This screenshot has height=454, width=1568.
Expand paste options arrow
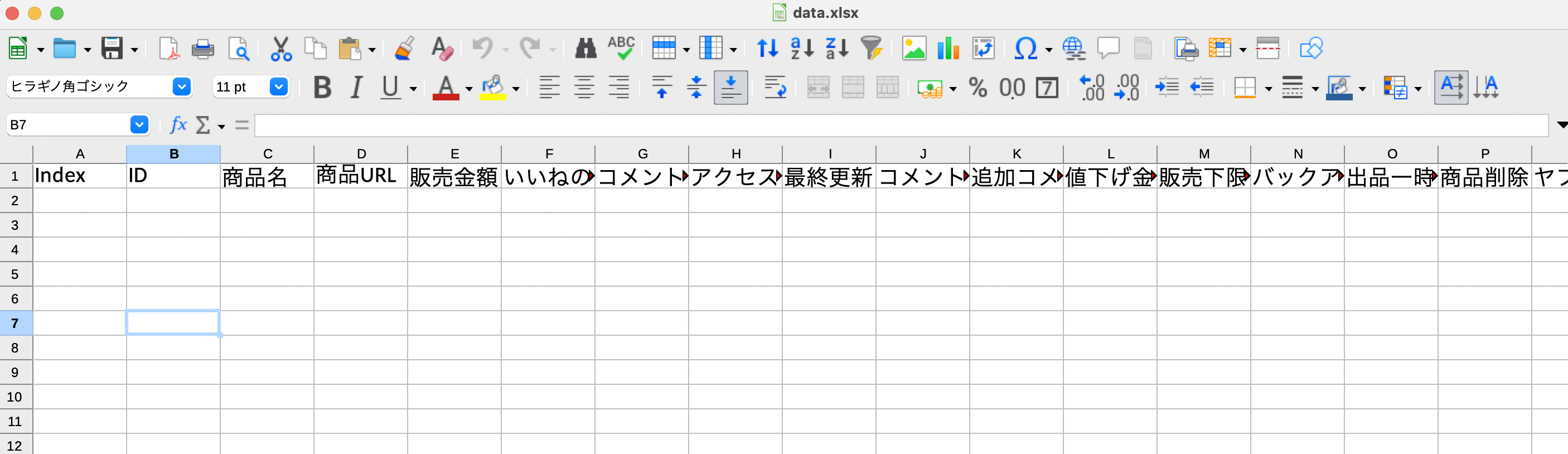point(372,50)
